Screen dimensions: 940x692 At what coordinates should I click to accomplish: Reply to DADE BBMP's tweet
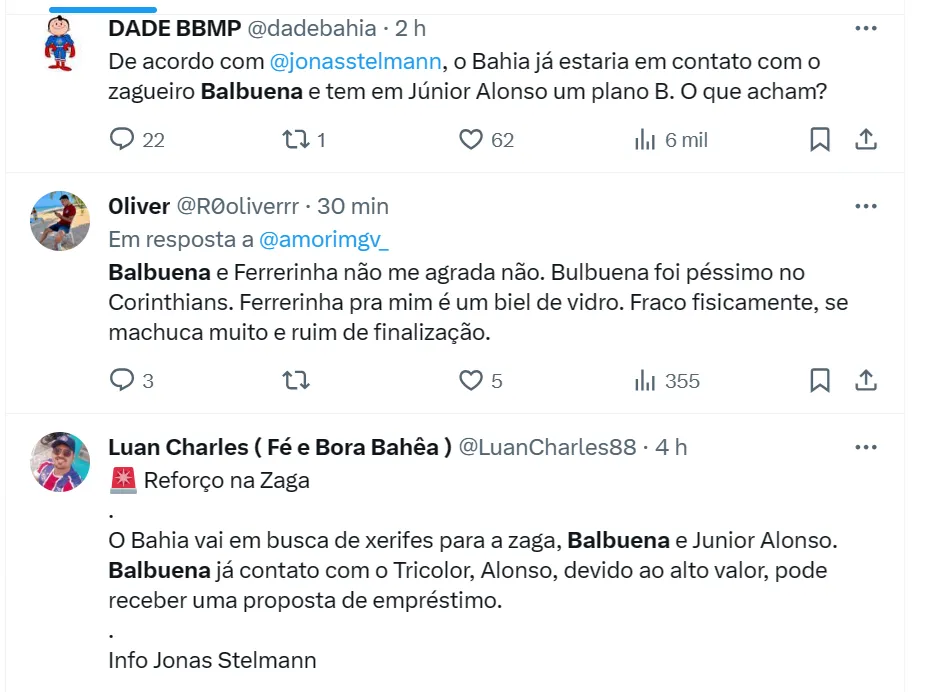(x=122, y=140)
